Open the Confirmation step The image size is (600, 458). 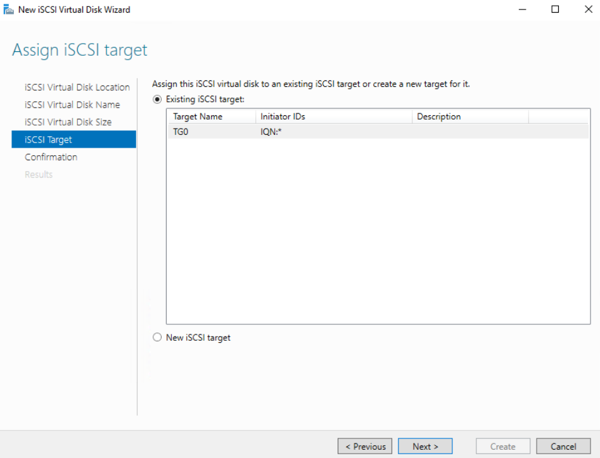coord(51,157)
